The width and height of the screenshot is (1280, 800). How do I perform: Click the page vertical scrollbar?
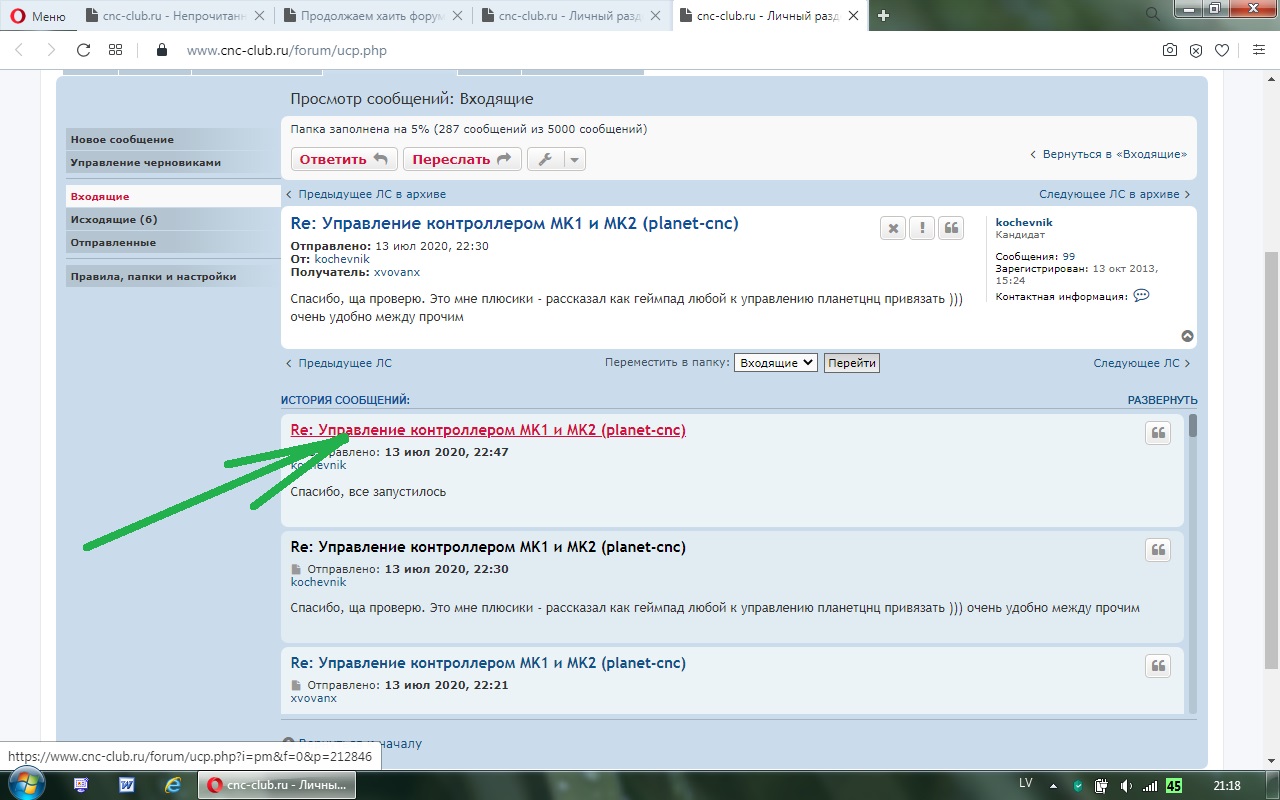pyautogui.click(x=1271, y=460)
